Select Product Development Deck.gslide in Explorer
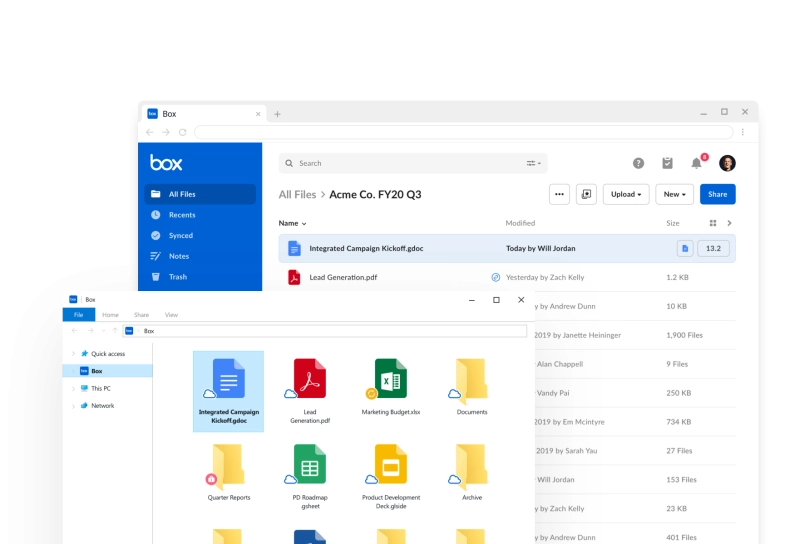The image size is (800, 544). point(391,477)
